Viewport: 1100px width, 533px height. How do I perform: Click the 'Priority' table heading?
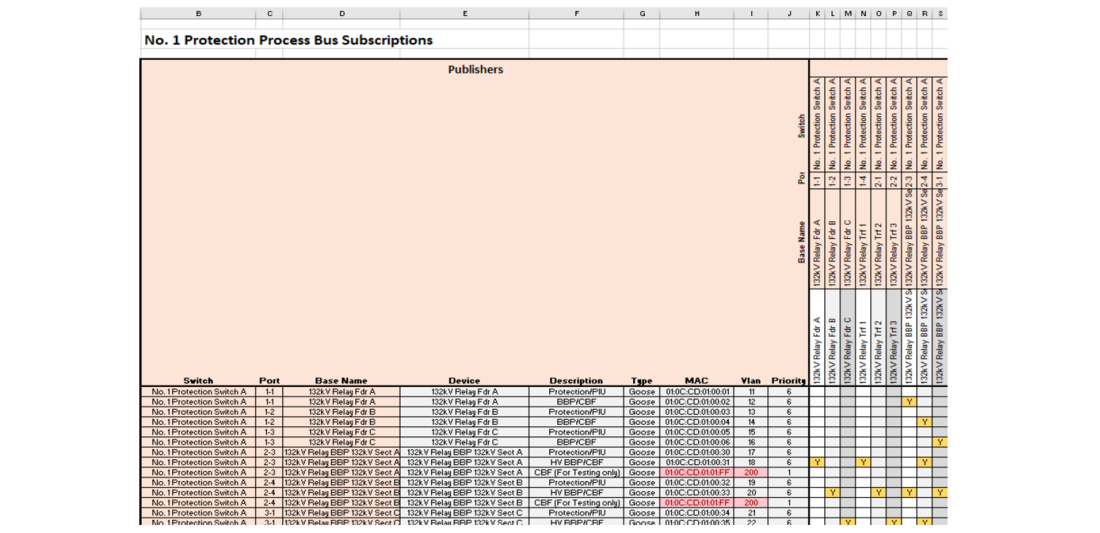[789, 381]
